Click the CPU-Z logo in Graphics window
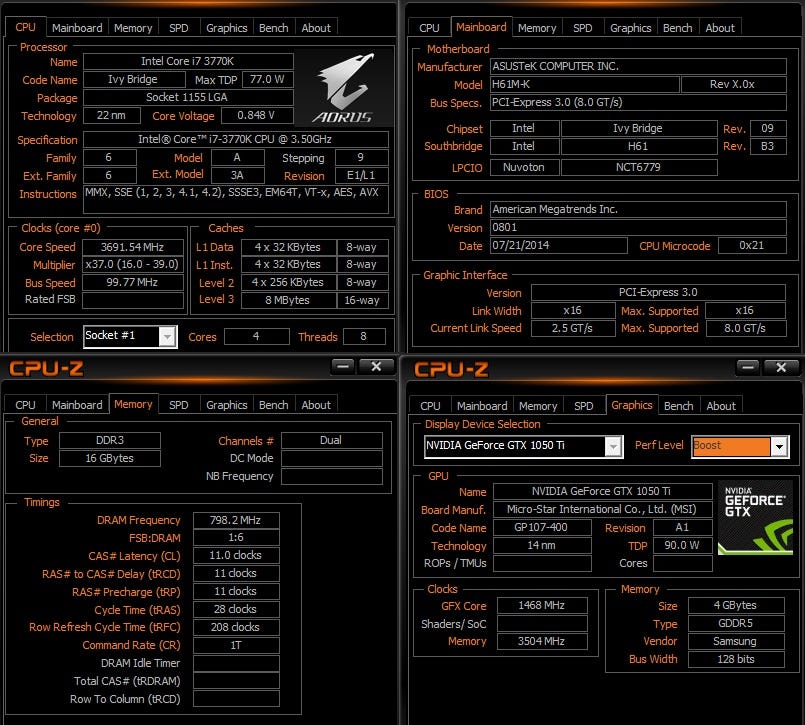 click(x=451, y=369)
